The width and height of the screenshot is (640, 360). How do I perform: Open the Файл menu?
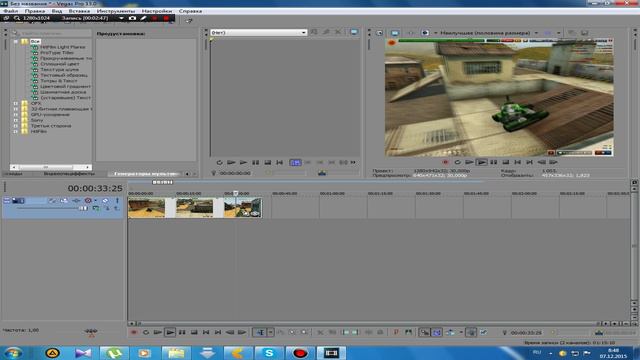point(10,11)
